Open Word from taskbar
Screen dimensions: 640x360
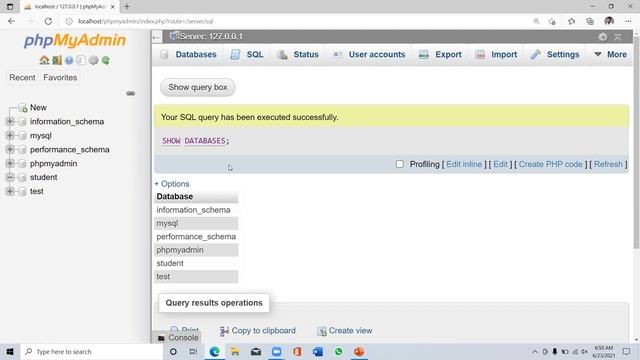coord(318,351)
